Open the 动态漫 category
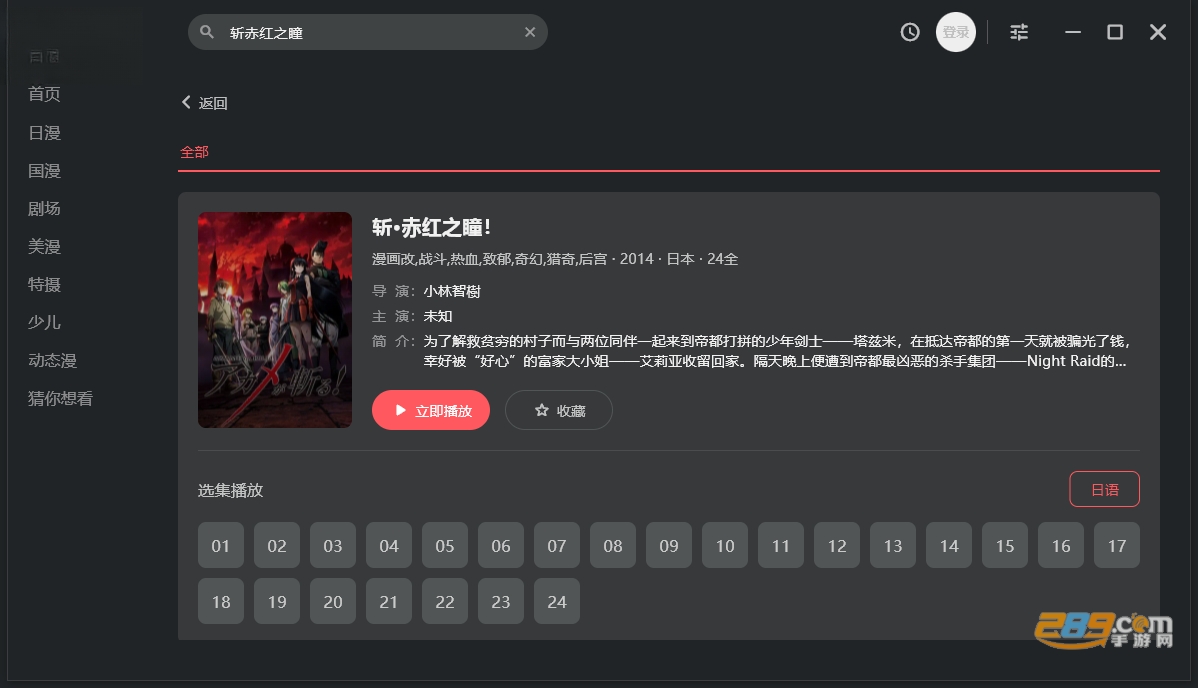This screenshot has height=688, width=1198. coord(53,360)
